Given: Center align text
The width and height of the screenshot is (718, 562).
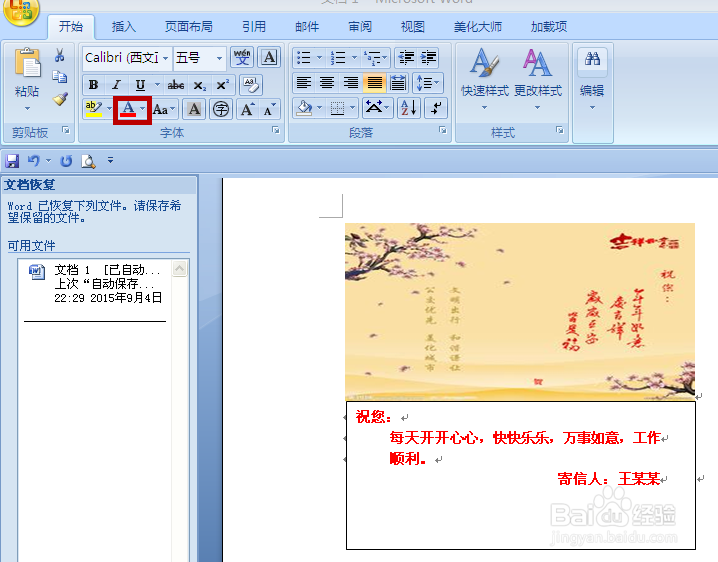Looking at the screenshot, I should click(327, 83).
